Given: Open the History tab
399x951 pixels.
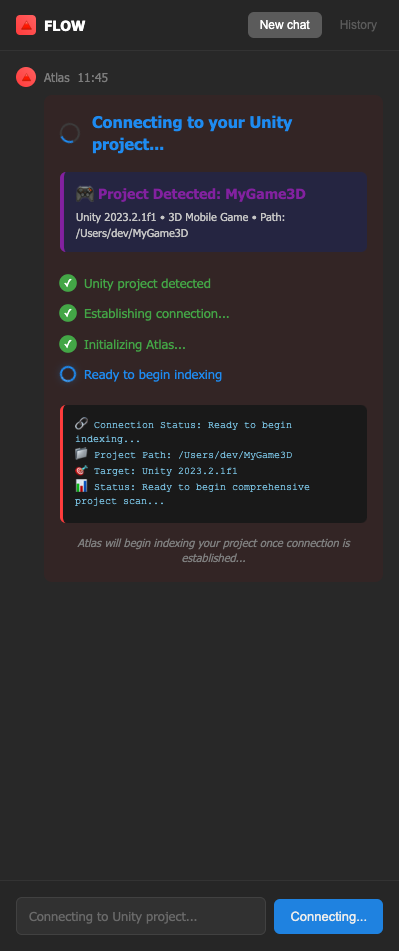Looking at the screenshot, I should click(x=358, y=25).
